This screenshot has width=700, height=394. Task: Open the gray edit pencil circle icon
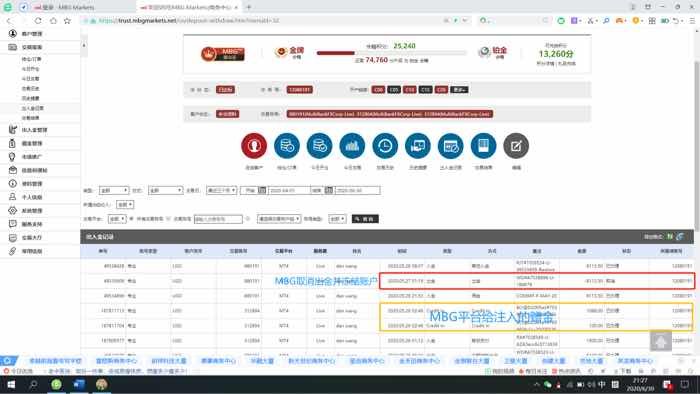pyautogui.click(x=516, y=145)
